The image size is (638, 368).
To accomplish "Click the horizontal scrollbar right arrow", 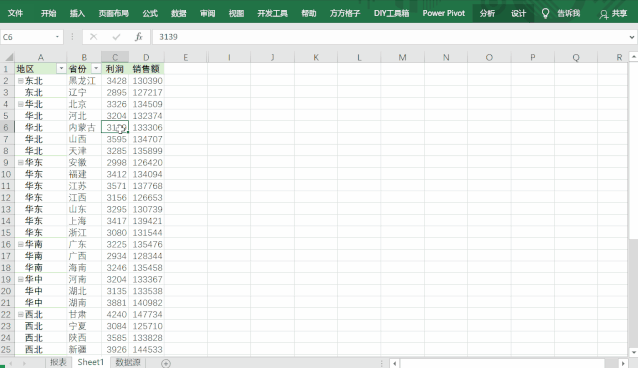I will coord(623,363).
